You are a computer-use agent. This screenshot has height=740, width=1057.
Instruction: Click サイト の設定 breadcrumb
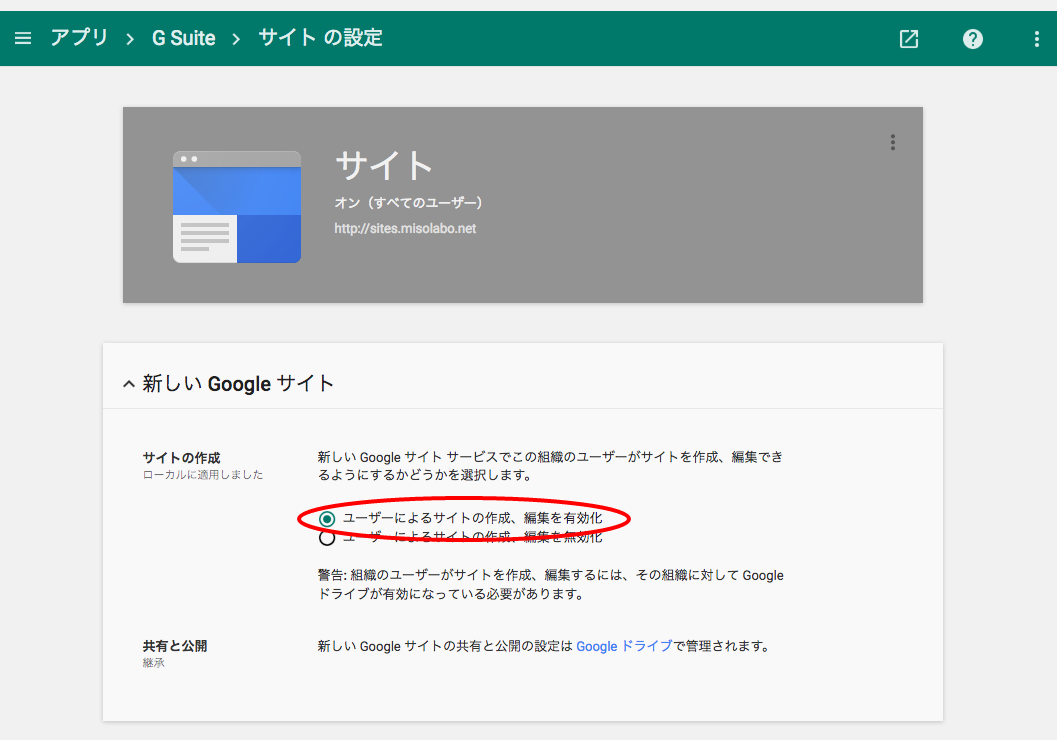pos(320,38)
